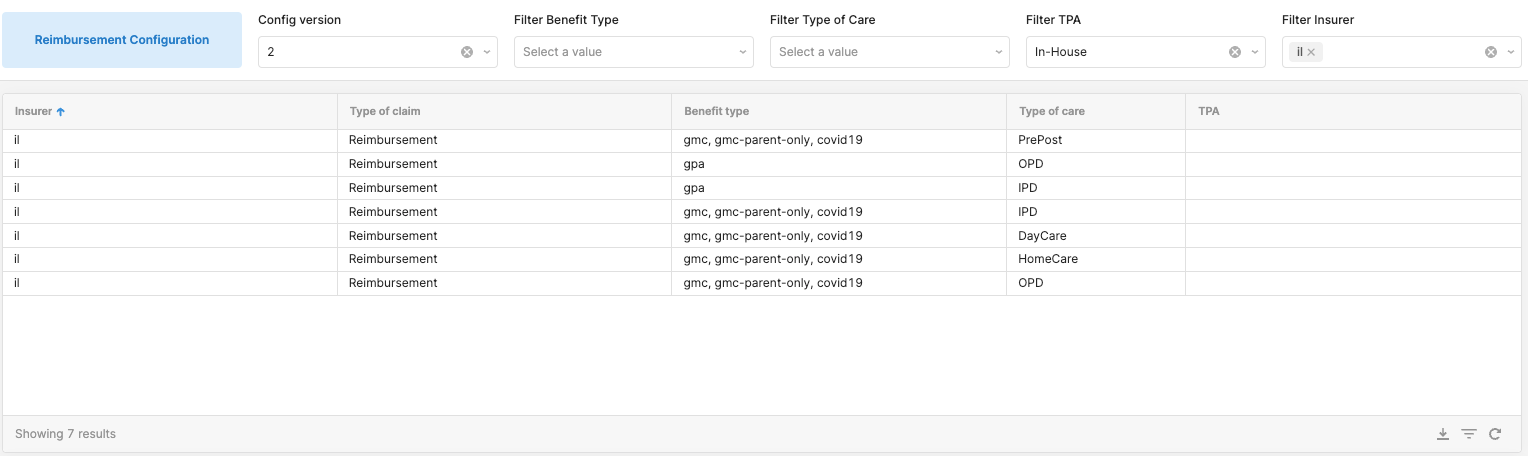This screenshot has width=1528, height=456.
Task: Open the Filter Benefit Type dropdown
Action: coord(634,52)
